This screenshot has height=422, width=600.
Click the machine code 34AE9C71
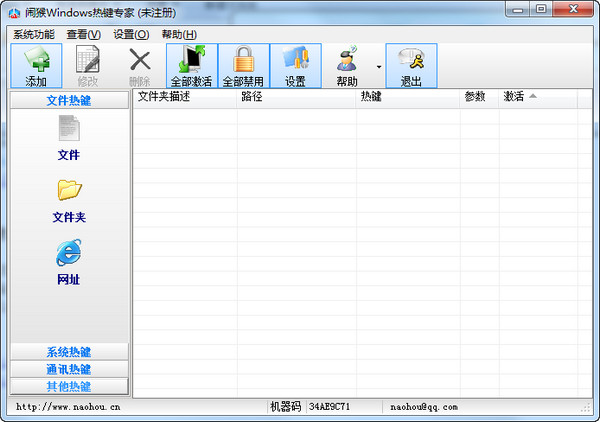pos(329,407)
